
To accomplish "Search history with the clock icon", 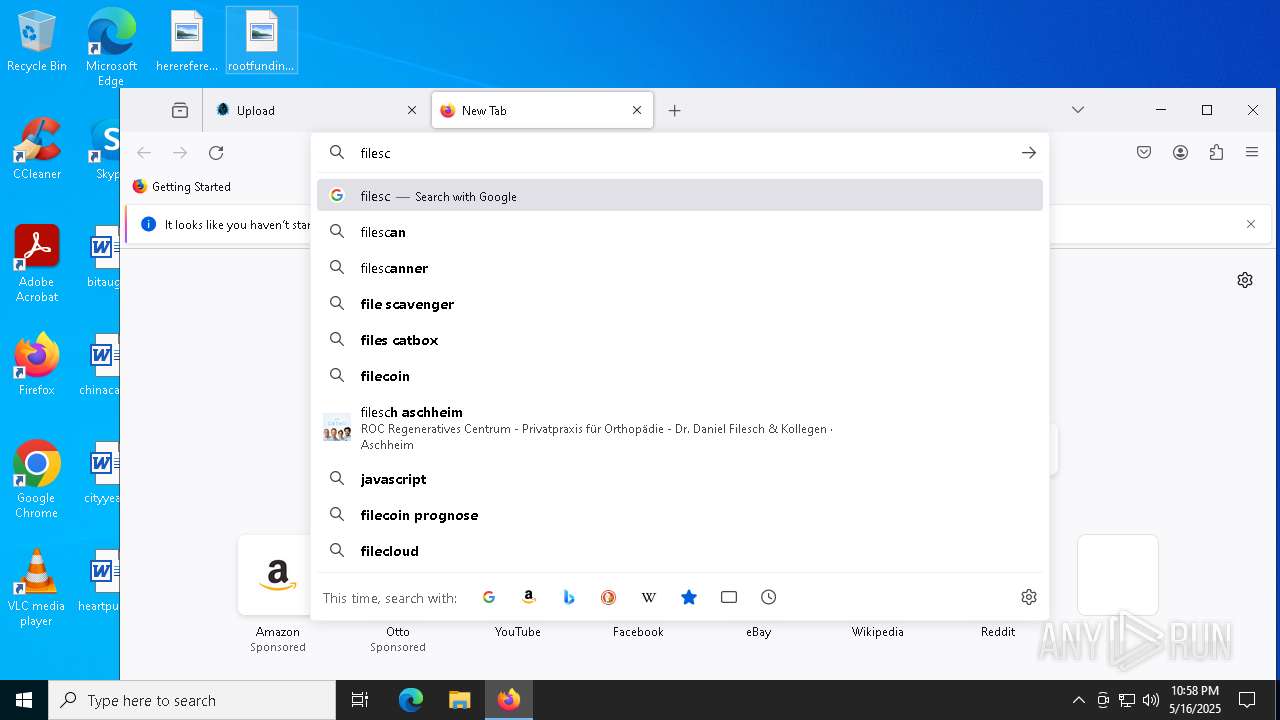I will pos(768,597).
